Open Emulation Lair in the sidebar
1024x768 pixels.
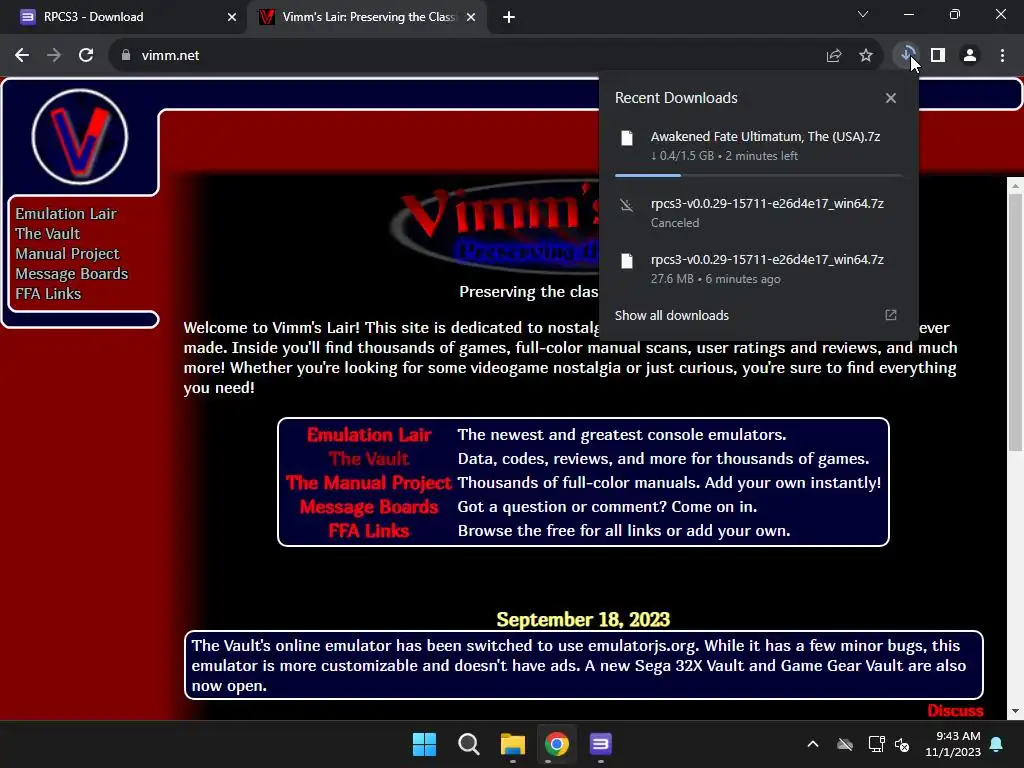point(66,214)
